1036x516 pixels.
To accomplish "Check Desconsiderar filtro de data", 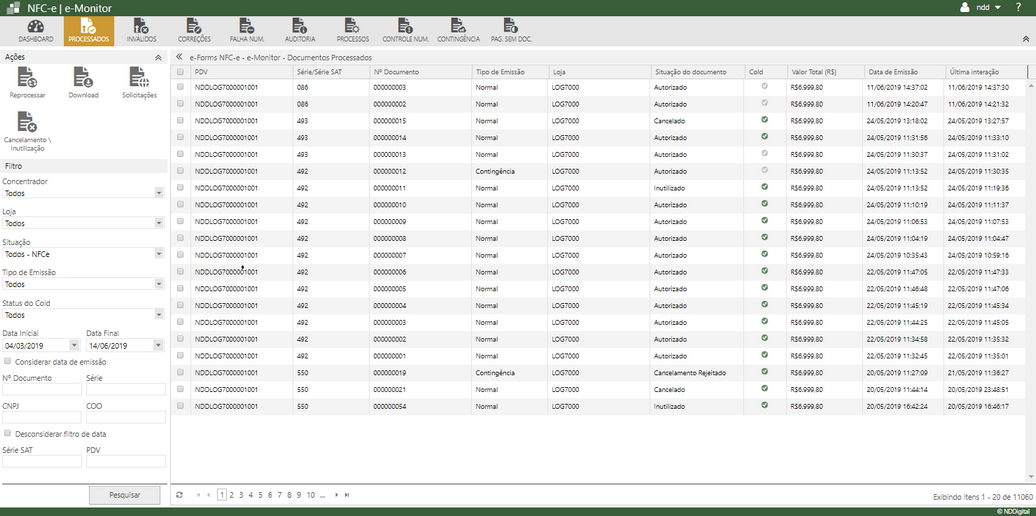I will [x=8, y=434].
